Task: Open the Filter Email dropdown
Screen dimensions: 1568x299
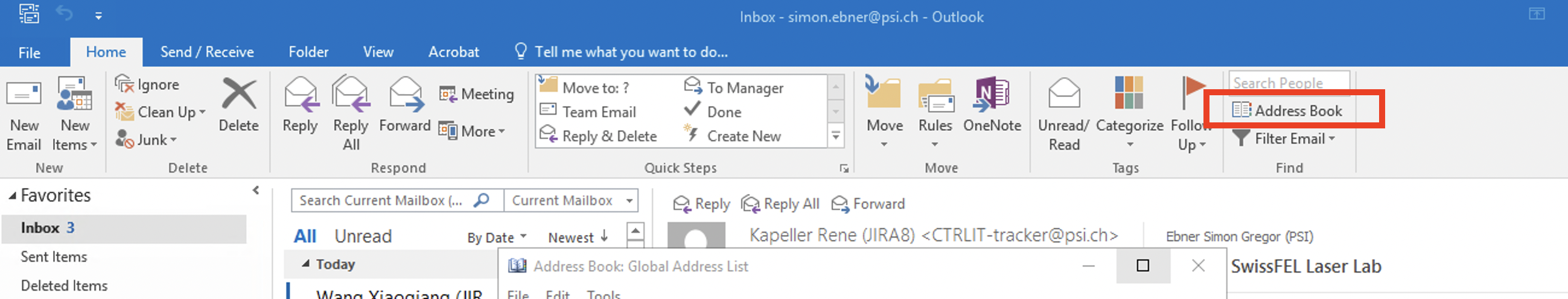Action: [x=1283, y=139]
